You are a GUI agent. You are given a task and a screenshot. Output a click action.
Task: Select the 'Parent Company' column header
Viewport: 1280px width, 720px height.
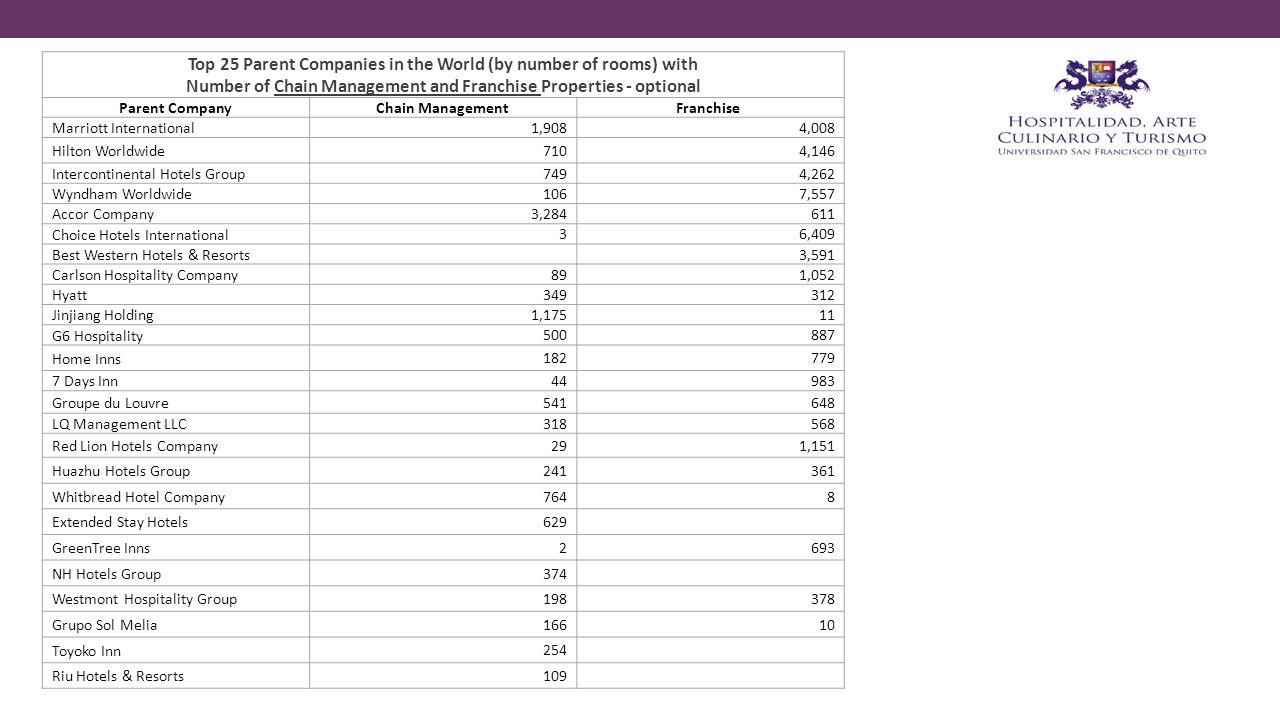tap(175, 108)
